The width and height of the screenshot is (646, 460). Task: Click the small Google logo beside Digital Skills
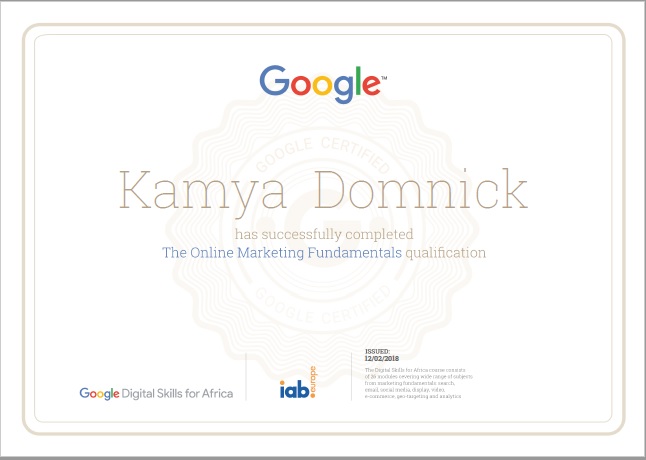click(x=99, y=394)
